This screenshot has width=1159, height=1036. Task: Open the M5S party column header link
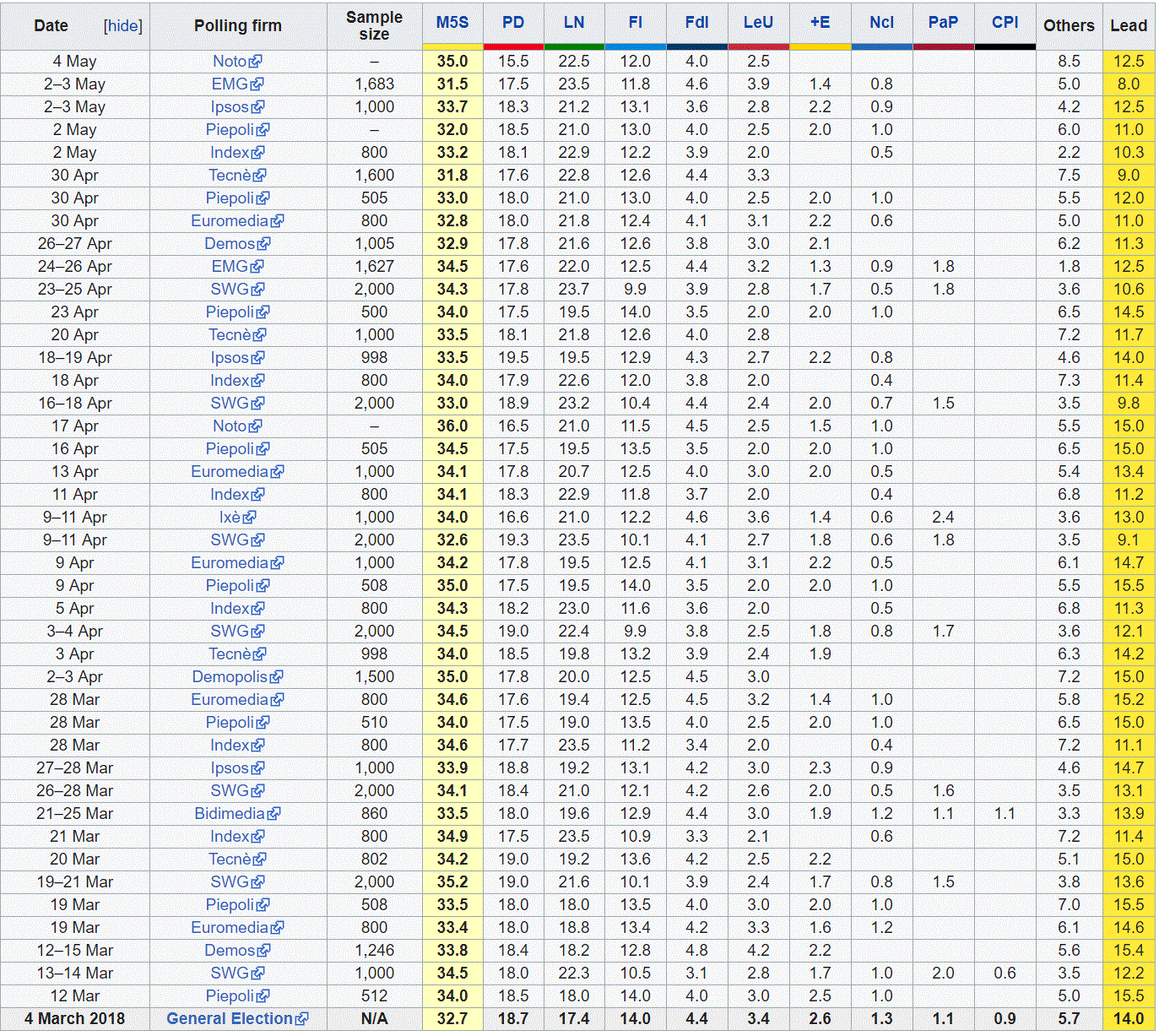452,23
